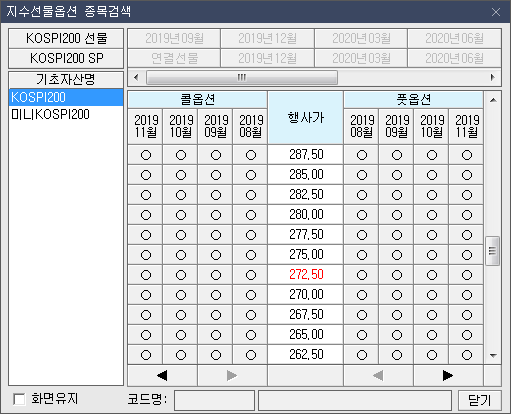Select put option 2019 11월 at strike 272.50
This screenshot has width=511, height=414.
467,275
